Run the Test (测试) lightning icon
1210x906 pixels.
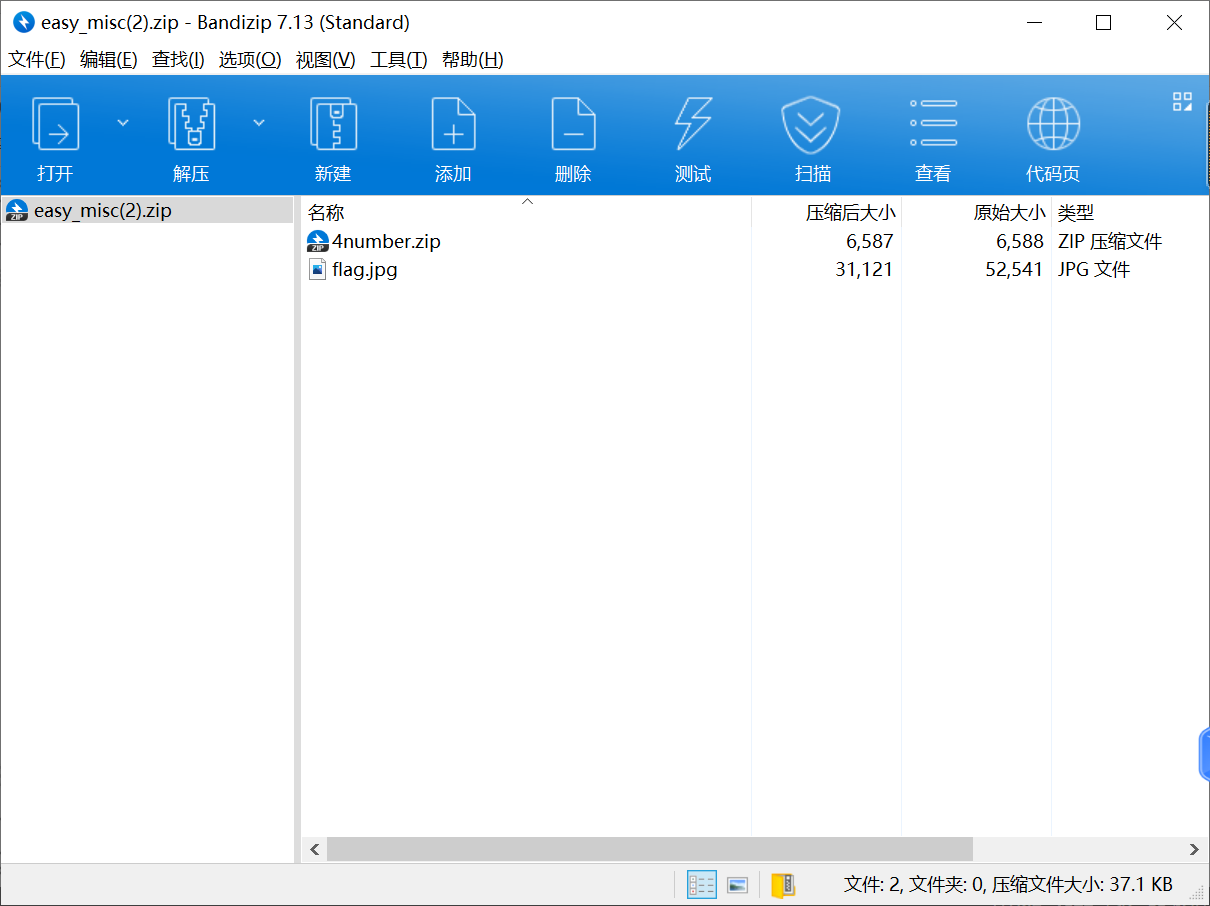(693, 124)
